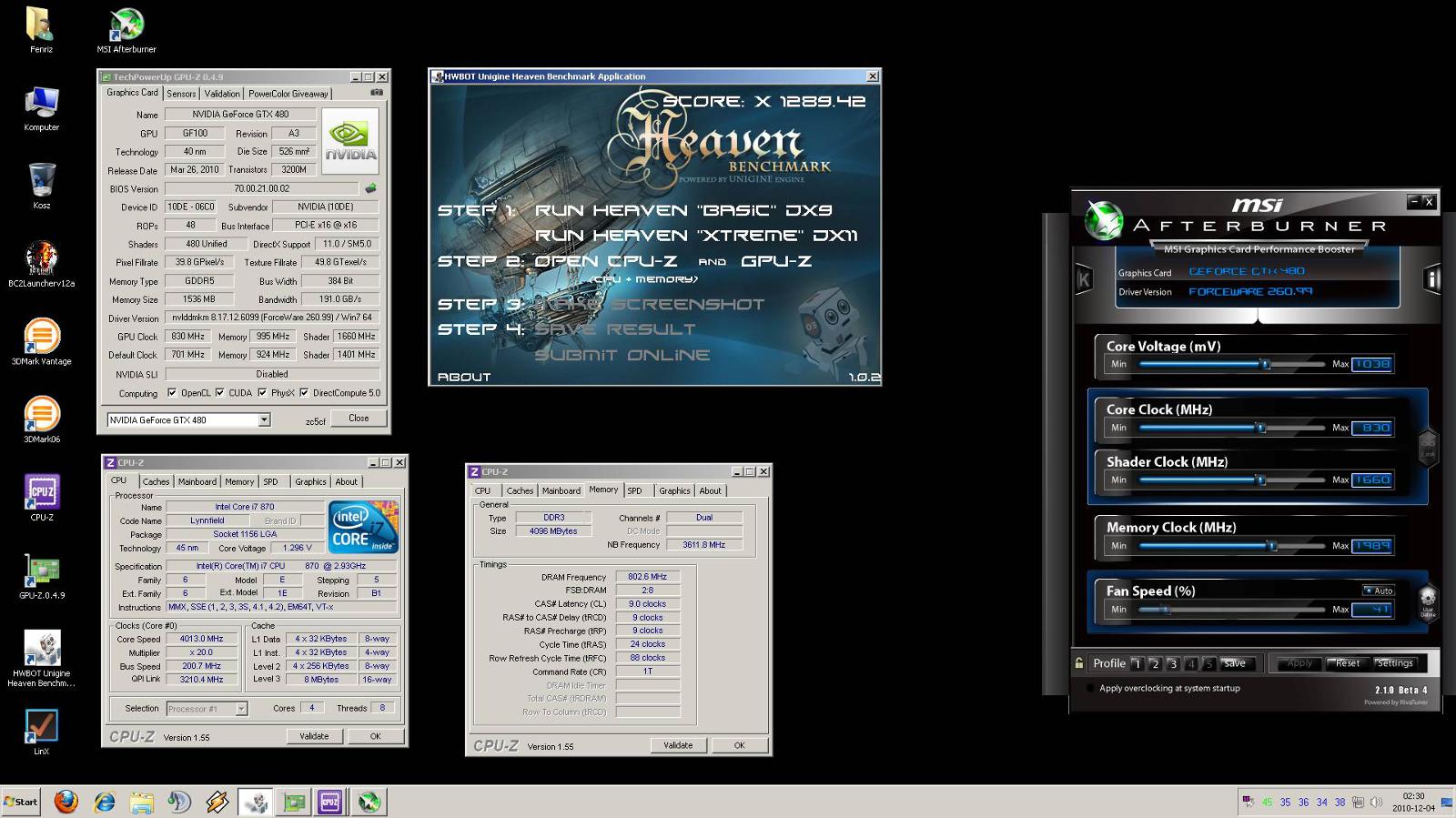Launch the LinX desktop shortcut
1456x818 pixels.
coord(41,732)
